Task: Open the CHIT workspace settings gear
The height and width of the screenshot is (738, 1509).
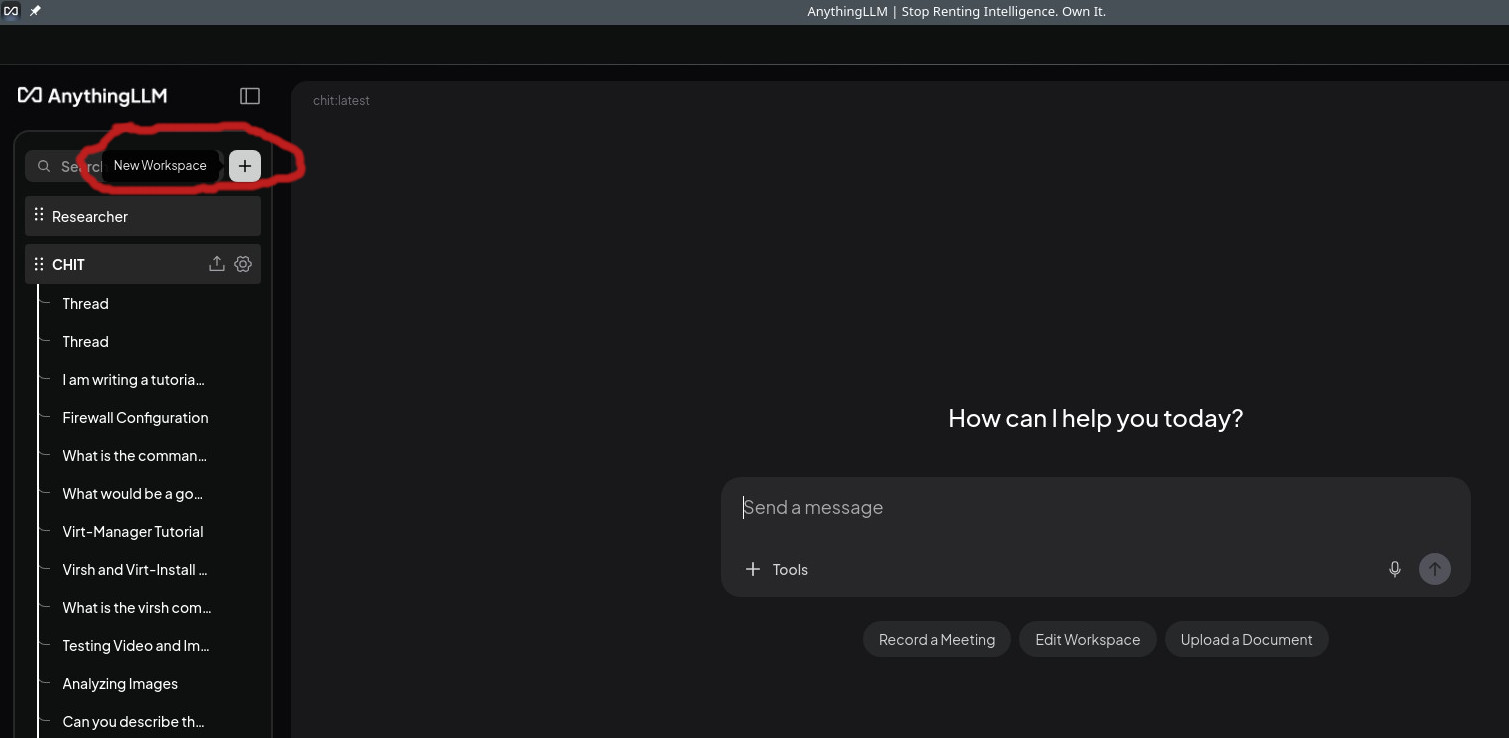Action: click(x=243, y=264)
